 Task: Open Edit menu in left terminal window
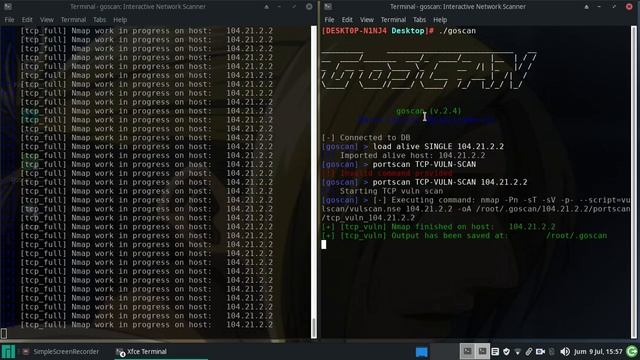click(27, 20)
